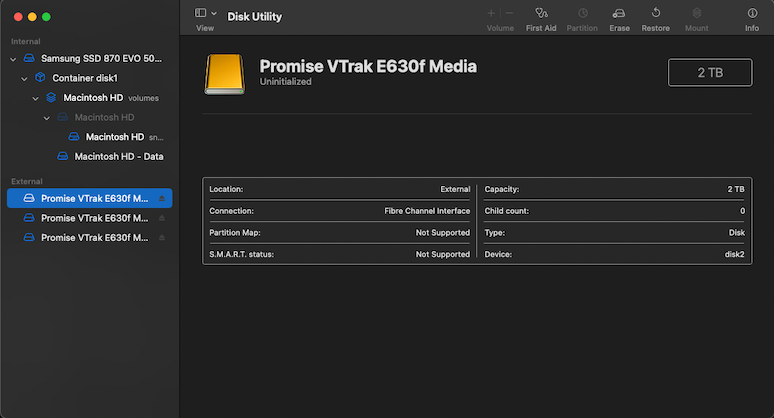This screenshot has height=418, width=774.
Task: Select Samsung SSD 870 EVO disk
Action: [101, 58]
